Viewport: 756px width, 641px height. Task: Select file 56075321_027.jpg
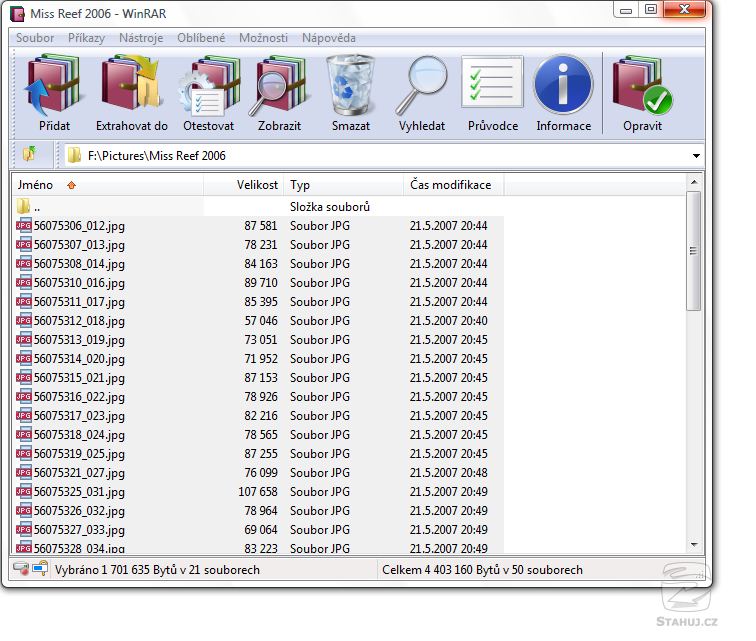pyautogui.click(x=79, y=473)
